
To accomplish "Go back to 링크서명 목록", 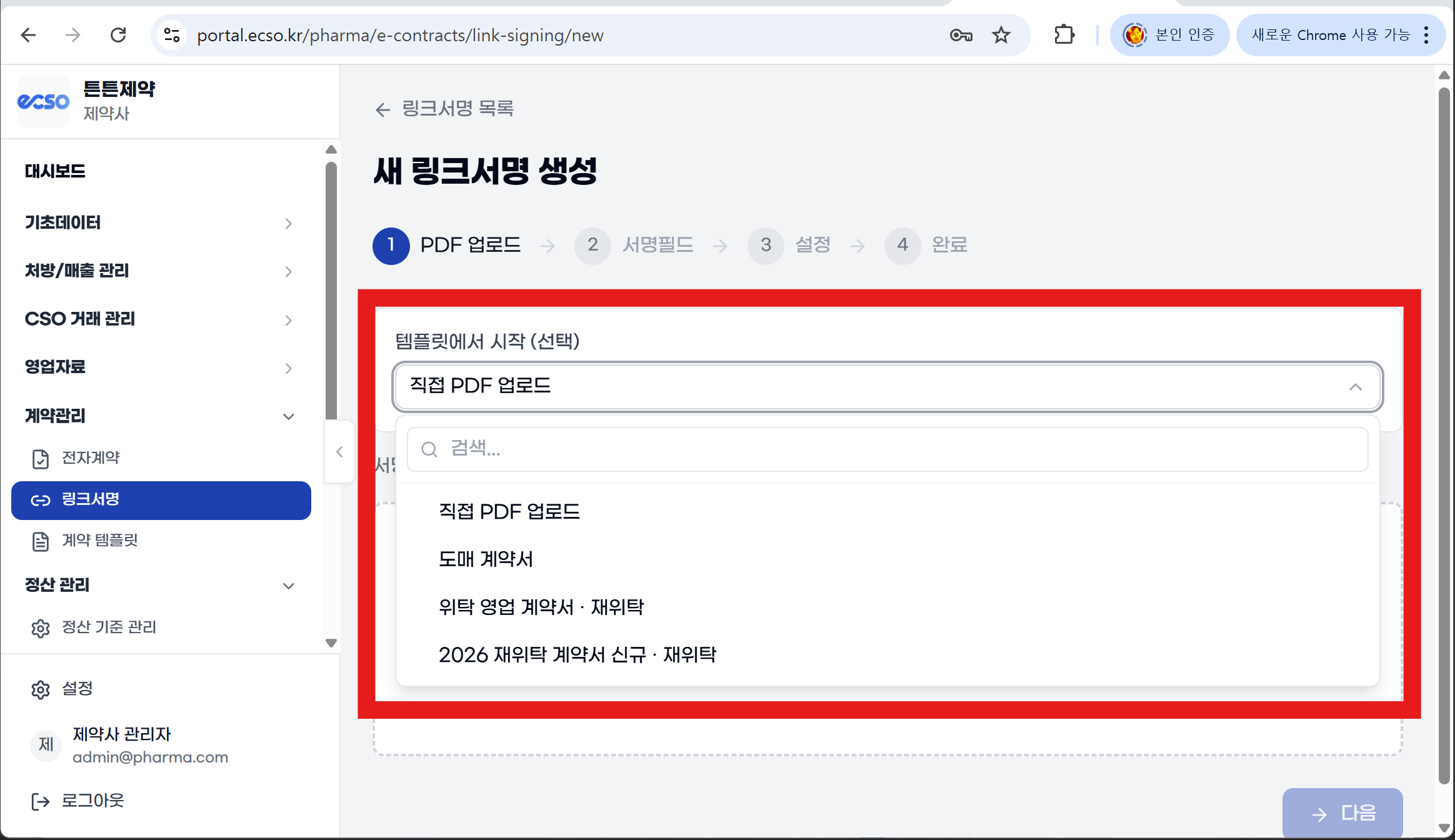I will 444,109.
